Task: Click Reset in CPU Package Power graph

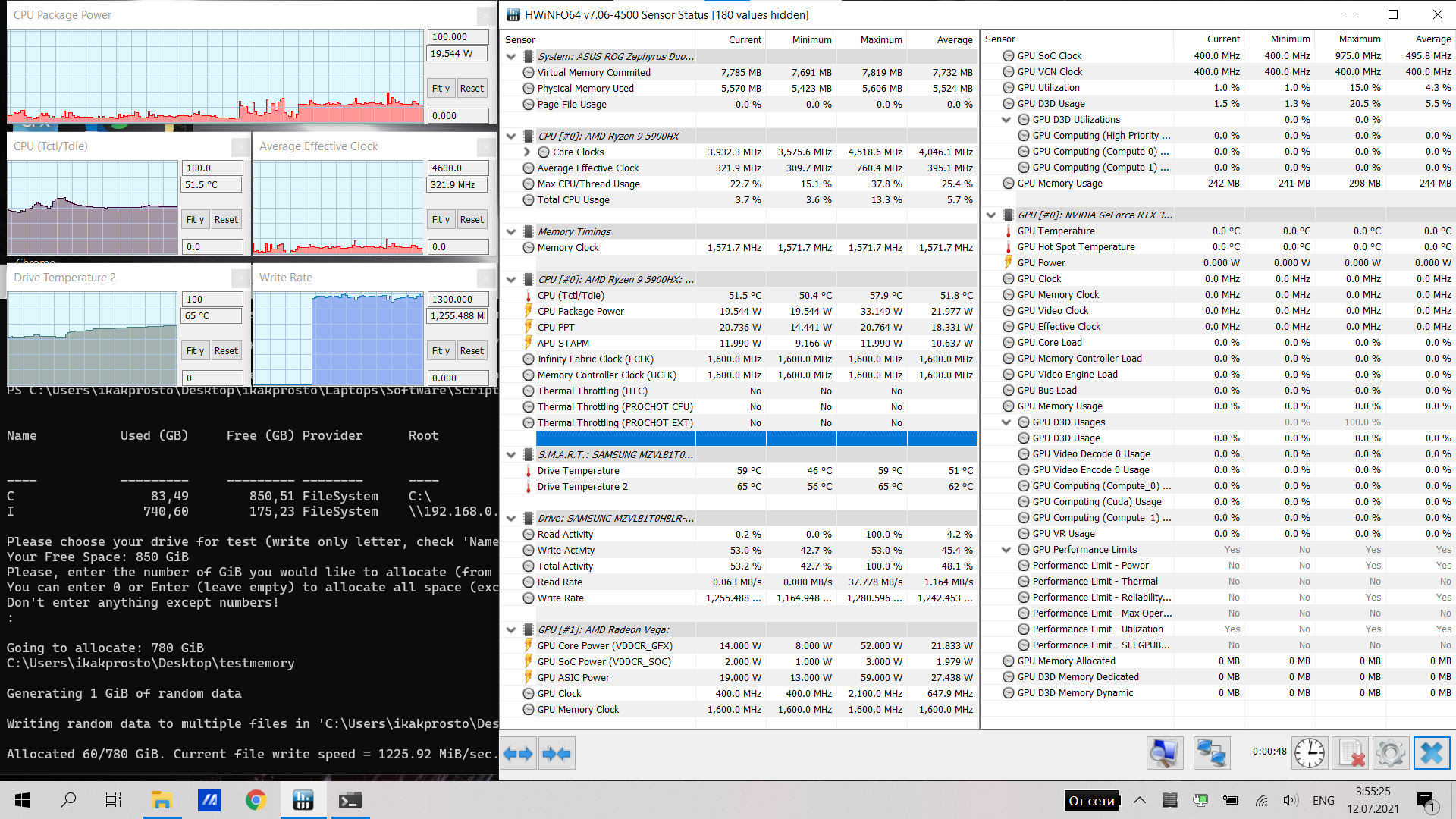Action: tap(472, 89)
